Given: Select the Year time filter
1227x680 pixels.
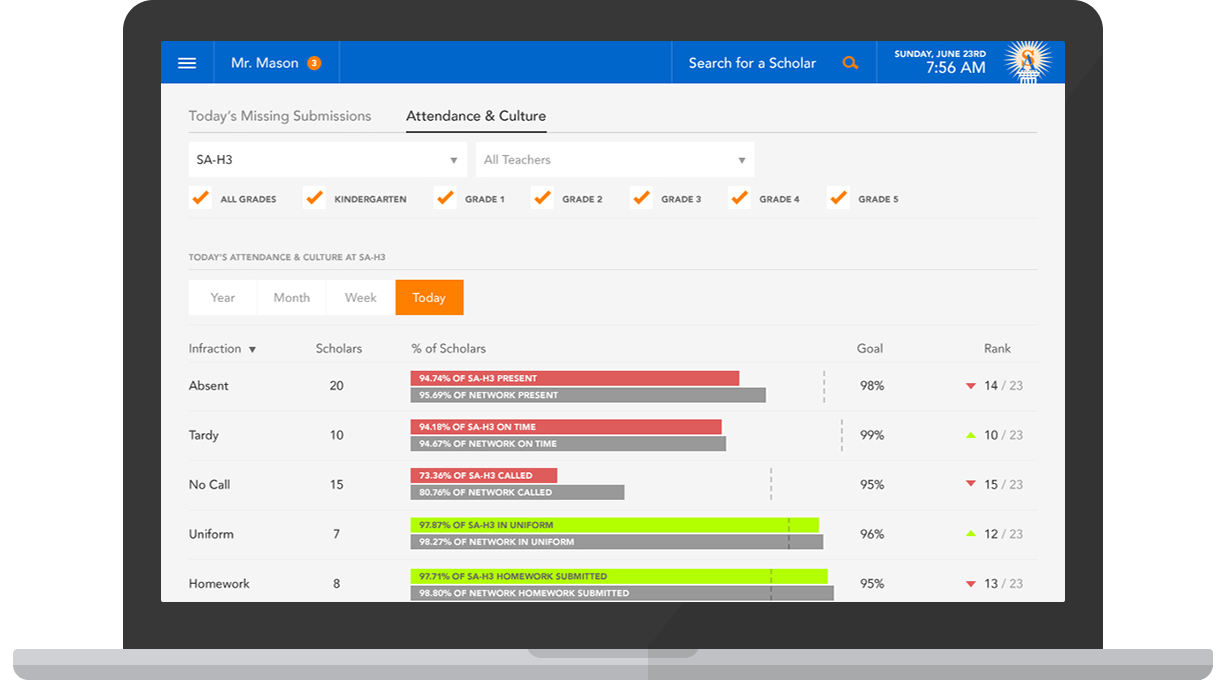Looking at the screenshot, I should [x=222, y=297].
